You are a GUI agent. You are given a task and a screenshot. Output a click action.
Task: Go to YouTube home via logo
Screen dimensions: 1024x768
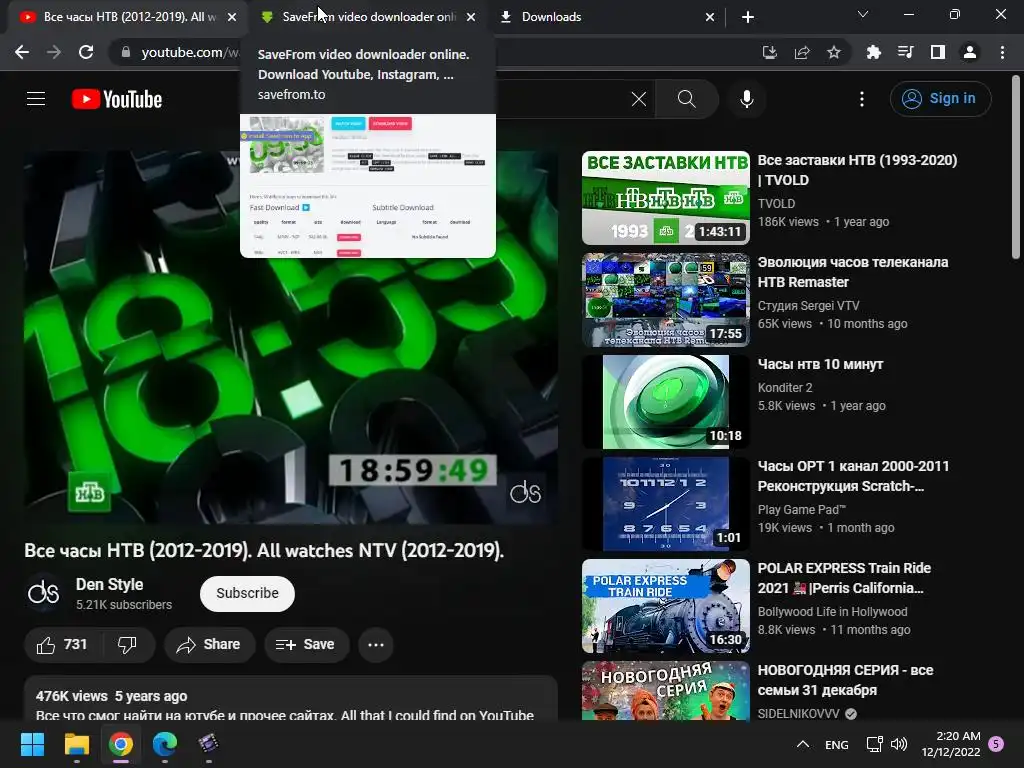tap(117, 99)
